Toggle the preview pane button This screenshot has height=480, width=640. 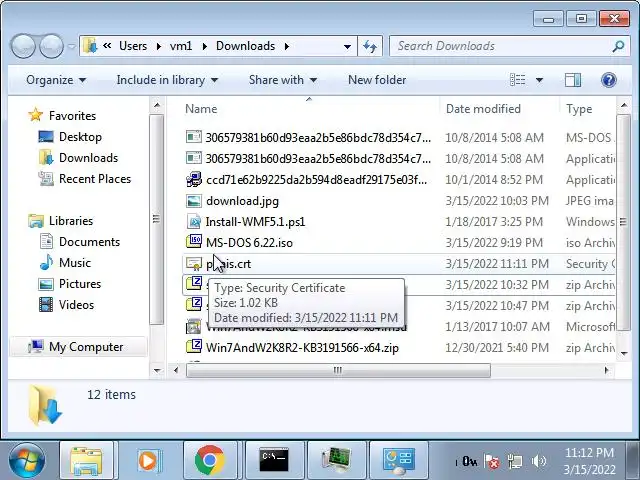pyautogui.click(x=573, y=80)
